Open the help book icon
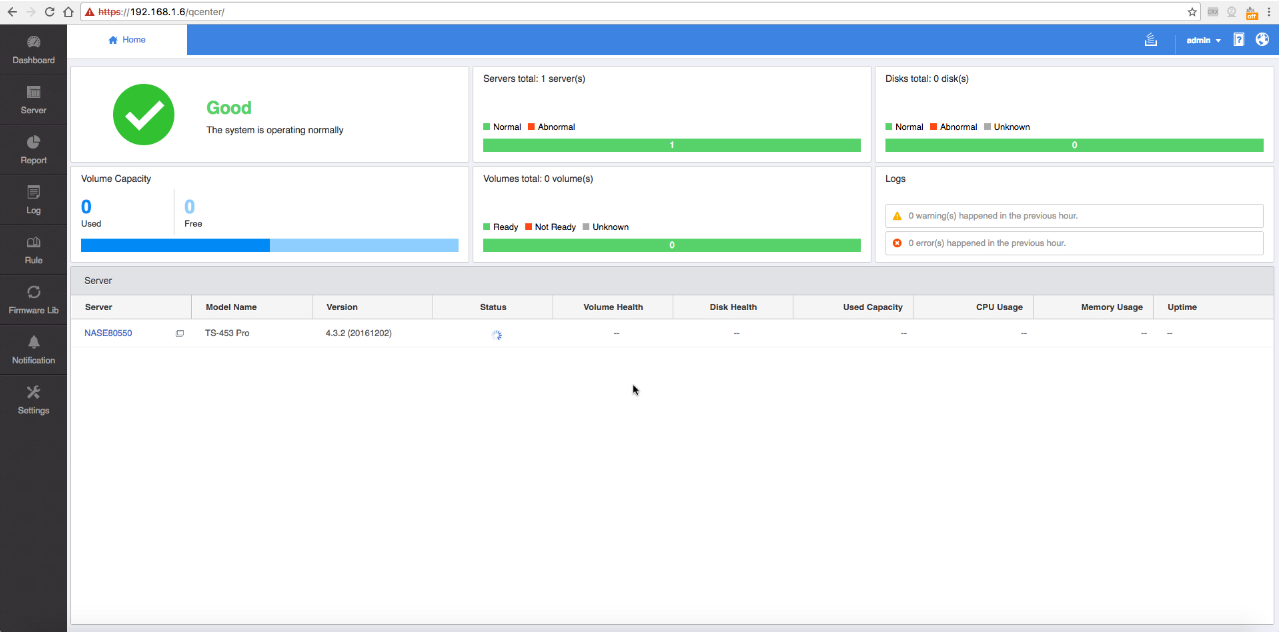 pyautogui.click(x=1239, y=40)
